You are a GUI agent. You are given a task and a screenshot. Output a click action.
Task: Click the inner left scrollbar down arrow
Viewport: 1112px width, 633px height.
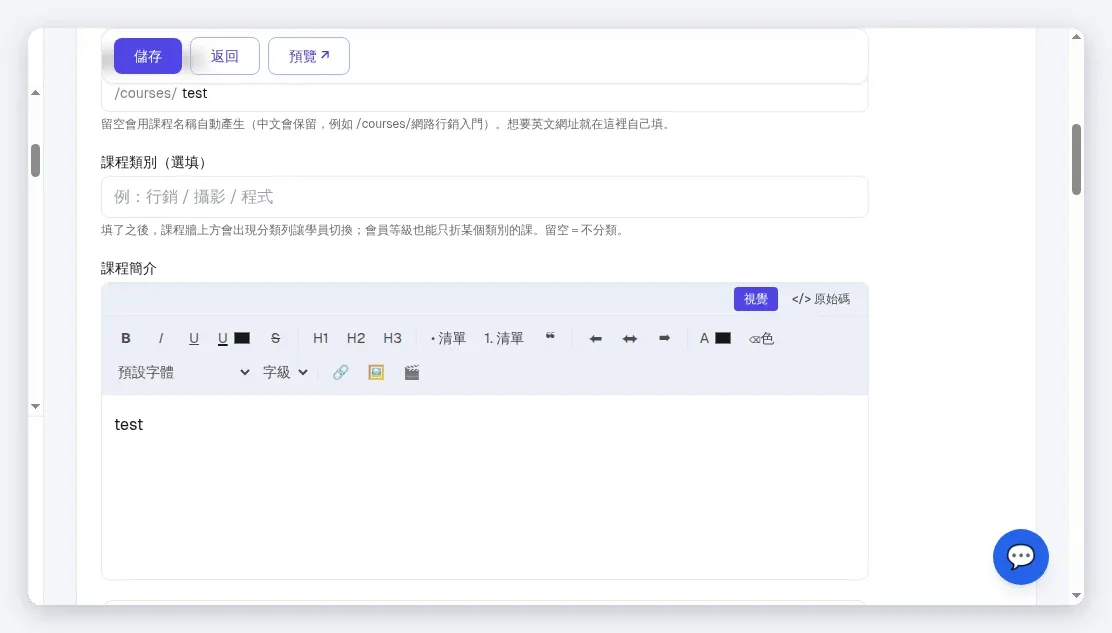tap(35, 406)
